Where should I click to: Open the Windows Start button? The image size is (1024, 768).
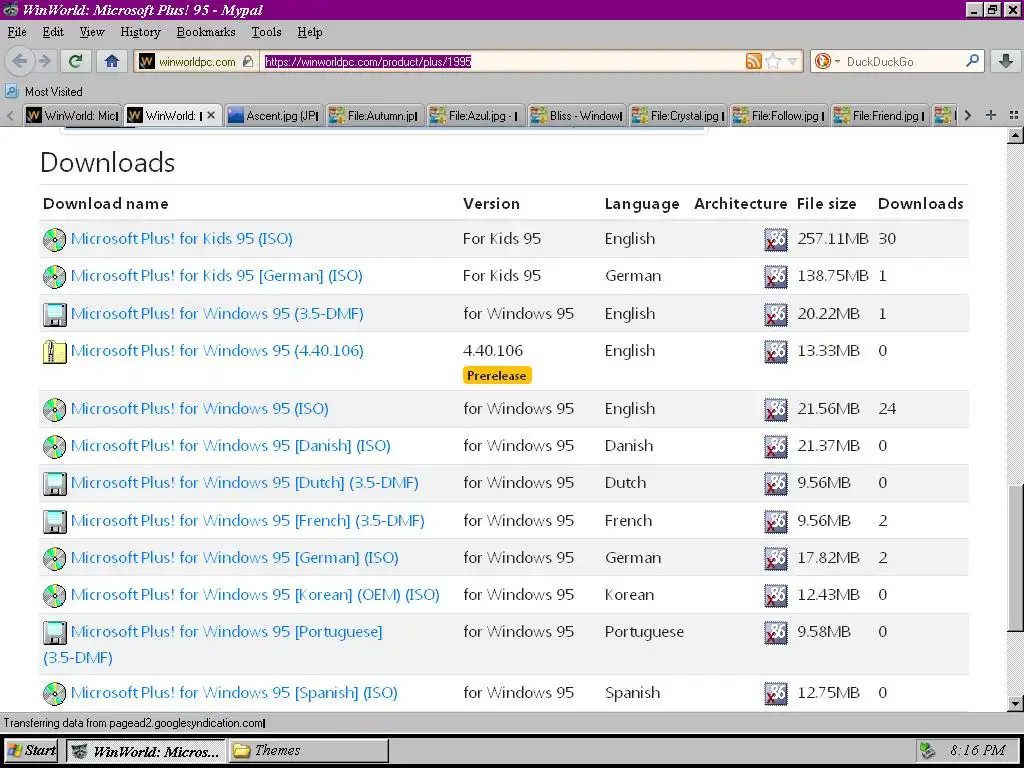31,750
